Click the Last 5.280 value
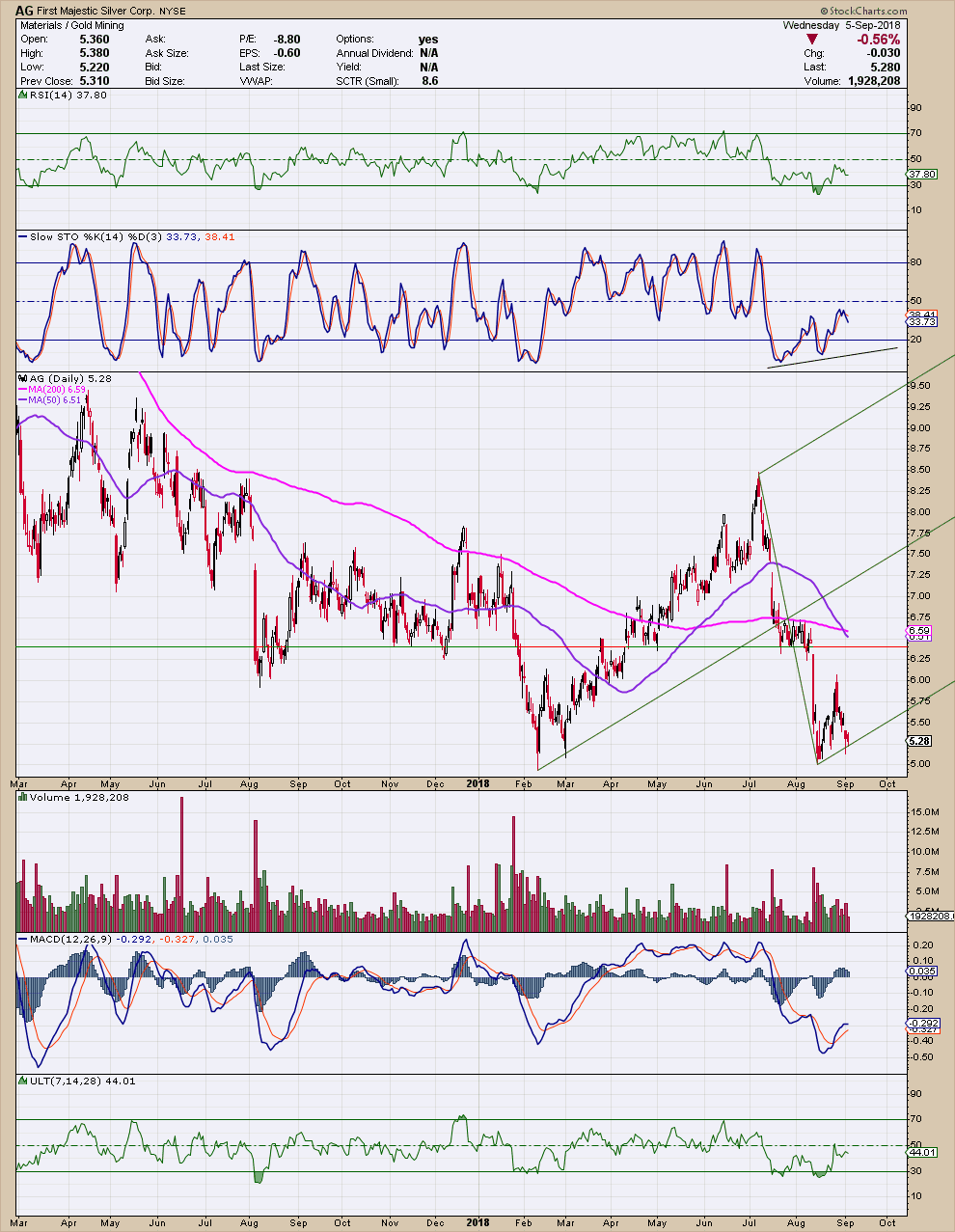The width and height of the screenshot is (955, 1232). pyautogui.click(x=886, y=68)
